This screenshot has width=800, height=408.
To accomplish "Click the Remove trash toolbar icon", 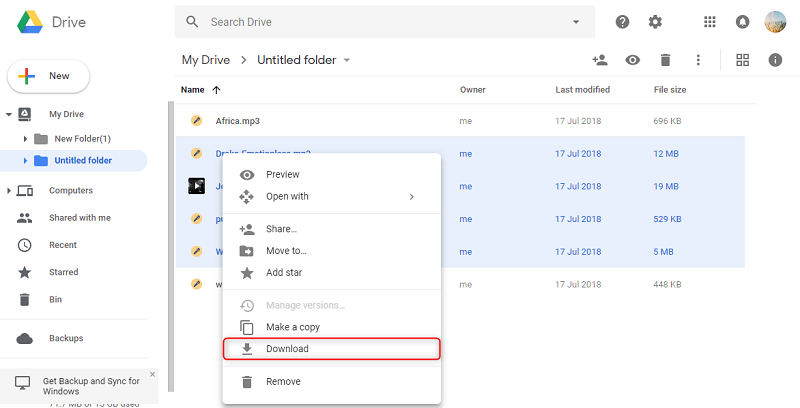I will tap(665, 60).
